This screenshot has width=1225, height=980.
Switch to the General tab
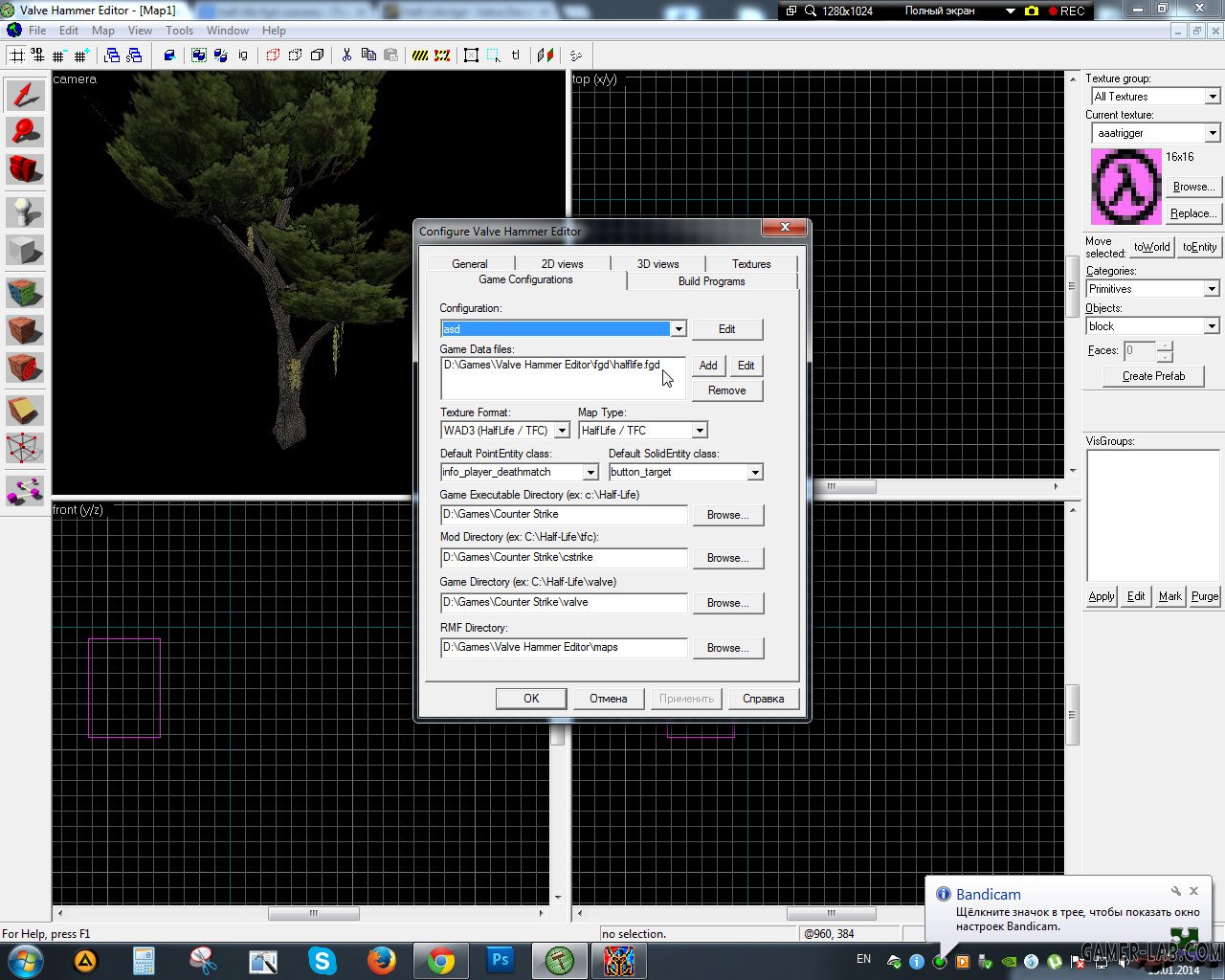coord(469,264)
